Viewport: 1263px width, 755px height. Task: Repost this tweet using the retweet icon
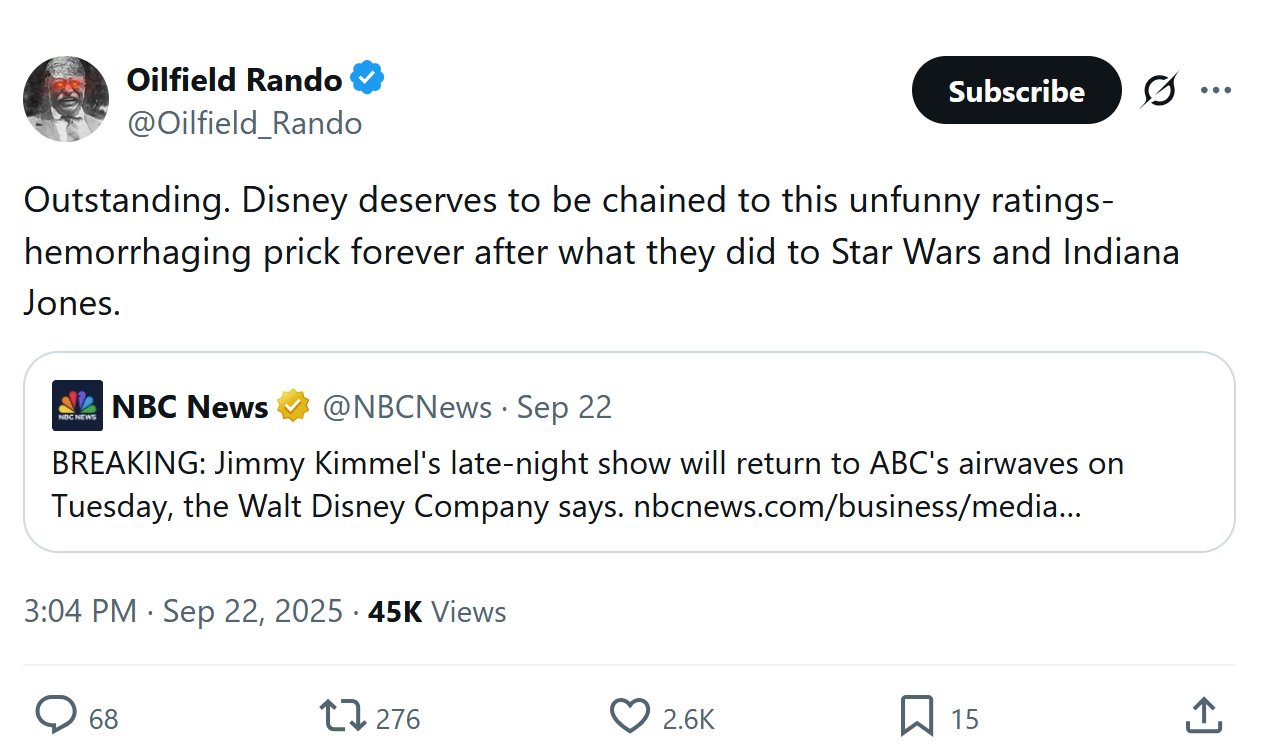click(x=342, y=716)
